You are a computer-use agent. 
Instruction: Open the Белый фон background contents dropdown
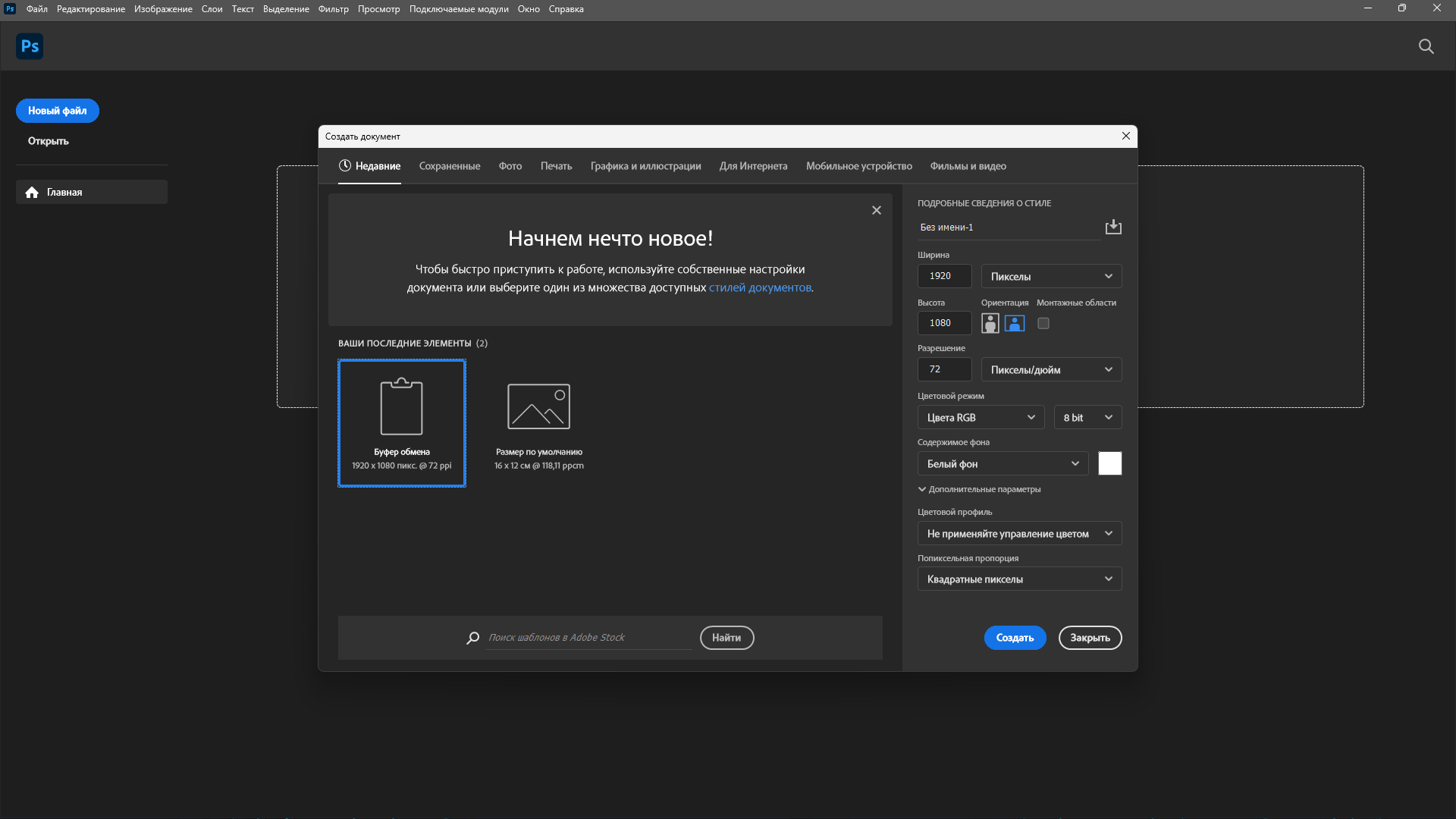point(1002,463)
